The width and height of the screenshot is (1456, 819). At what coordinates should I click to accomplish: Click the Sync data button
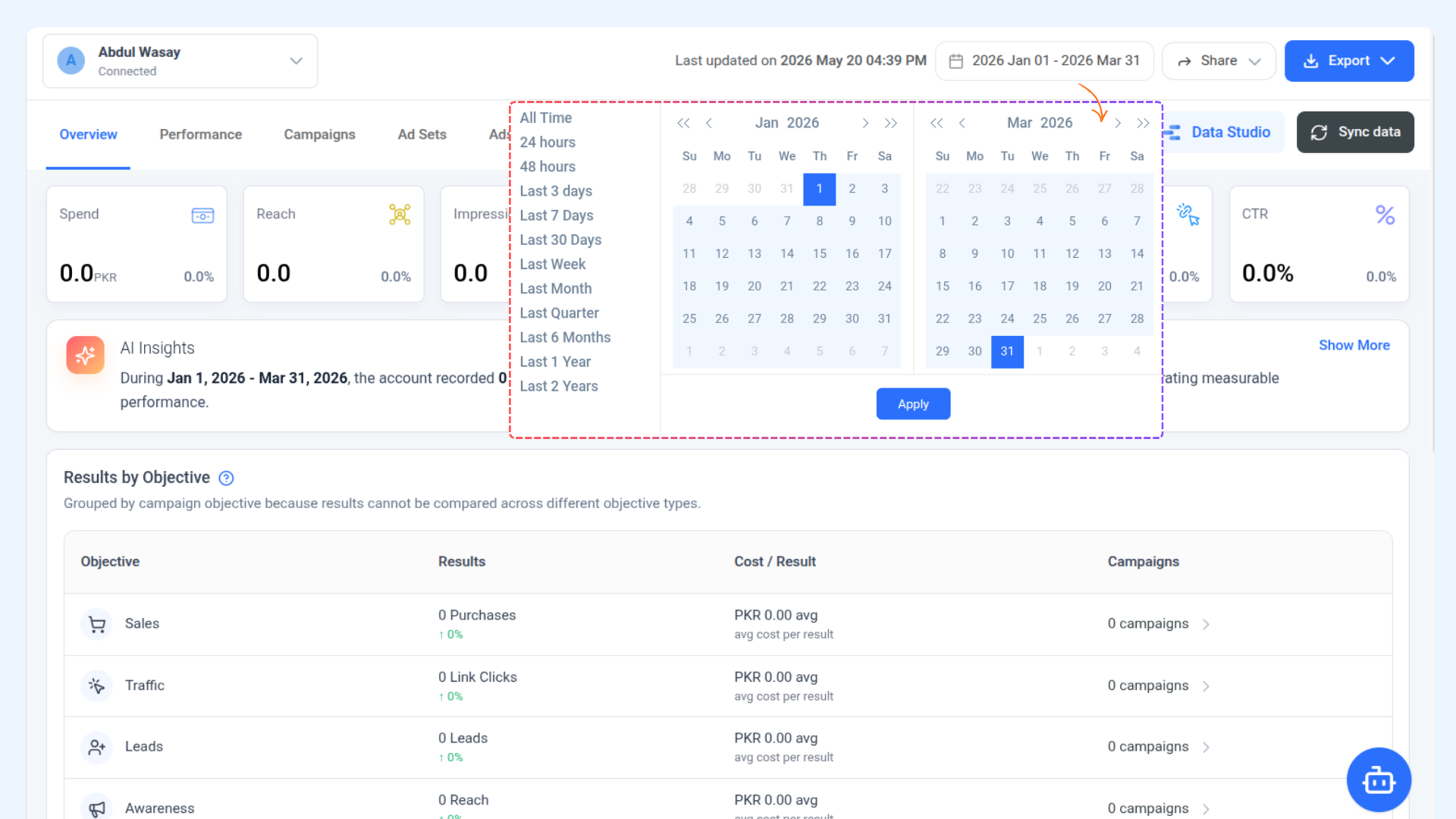[1355, 132]
